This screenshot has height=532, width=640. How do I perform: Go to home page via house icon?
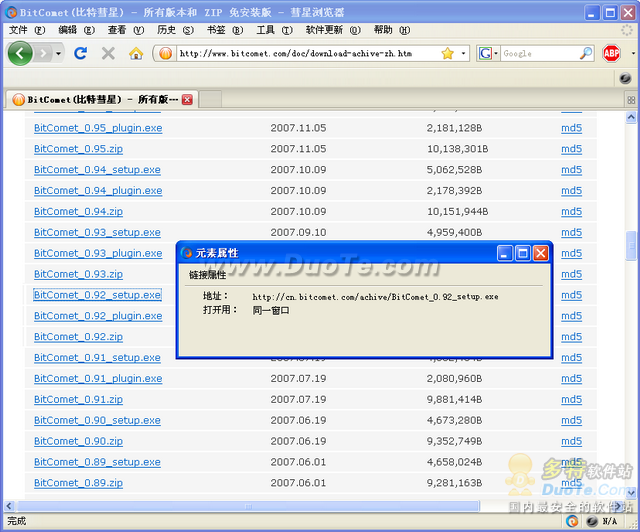click(x=136, y=53)
